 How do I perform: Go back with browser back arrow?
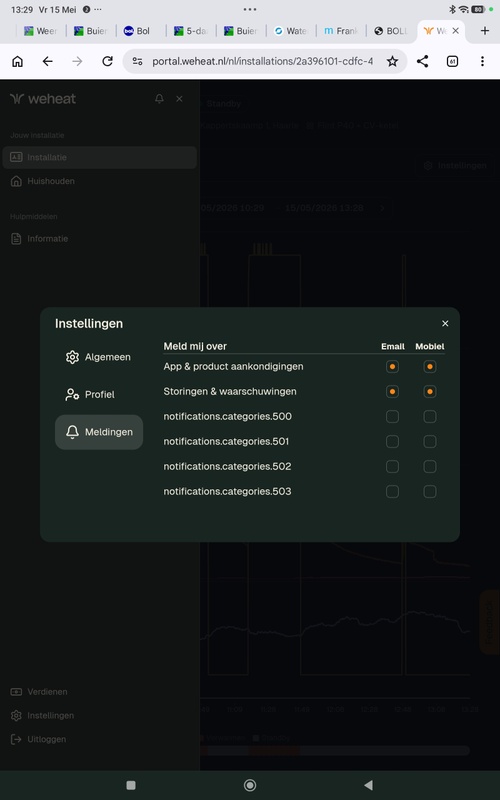coord(47,61)
